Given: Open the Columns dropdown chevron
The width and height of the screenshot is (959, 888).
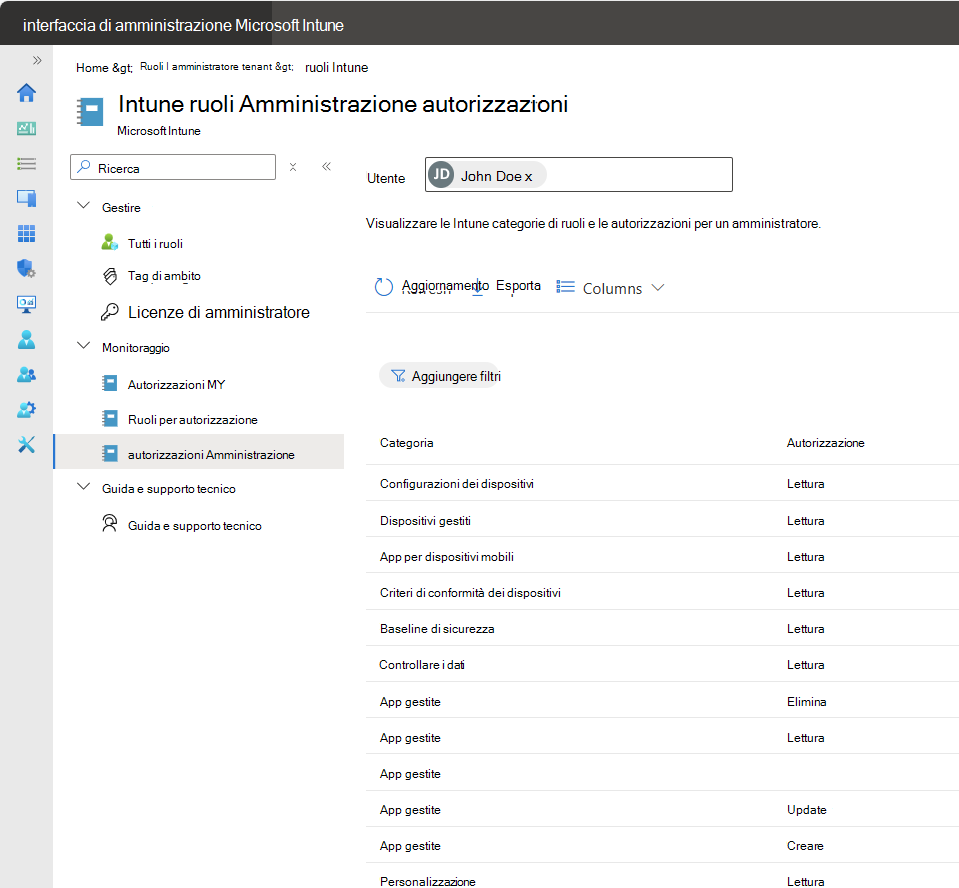Looking at the screenshot, I should (657, 287).
